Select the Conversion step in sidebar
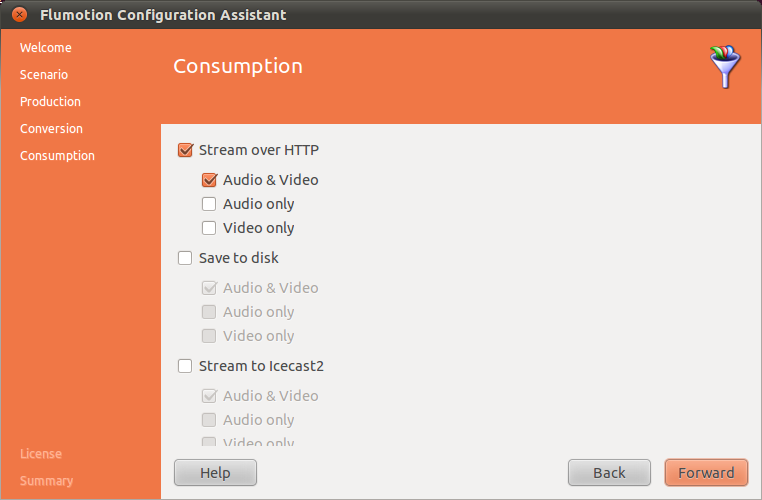The image size is (762, 500). click(51, 129)
